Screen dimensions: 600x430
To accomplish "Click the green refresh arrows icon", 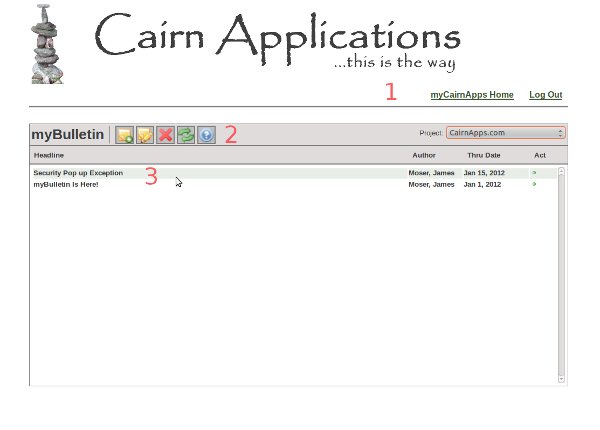I will 186,135.
